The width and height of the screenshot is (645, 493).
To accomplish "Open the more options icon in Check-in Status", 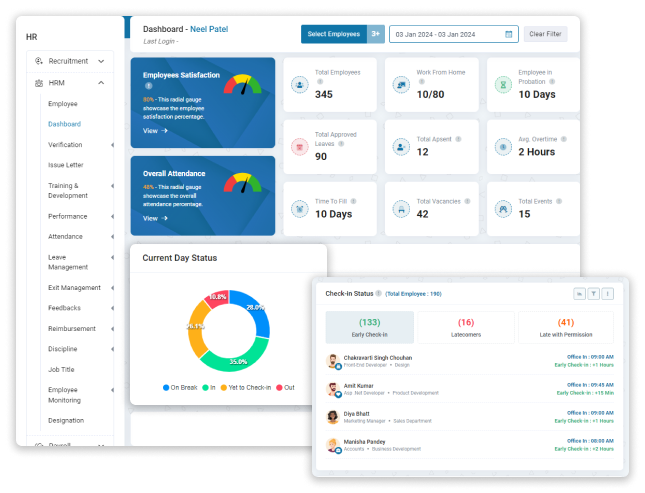I will (607, 294).
